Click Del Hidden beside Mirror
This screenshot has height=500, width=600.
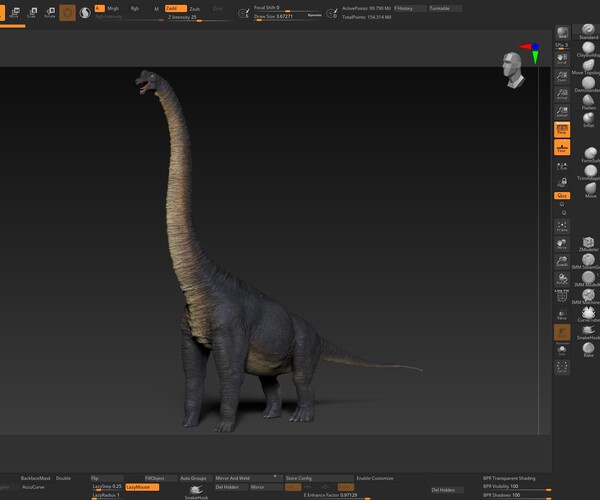pos(231,487)
